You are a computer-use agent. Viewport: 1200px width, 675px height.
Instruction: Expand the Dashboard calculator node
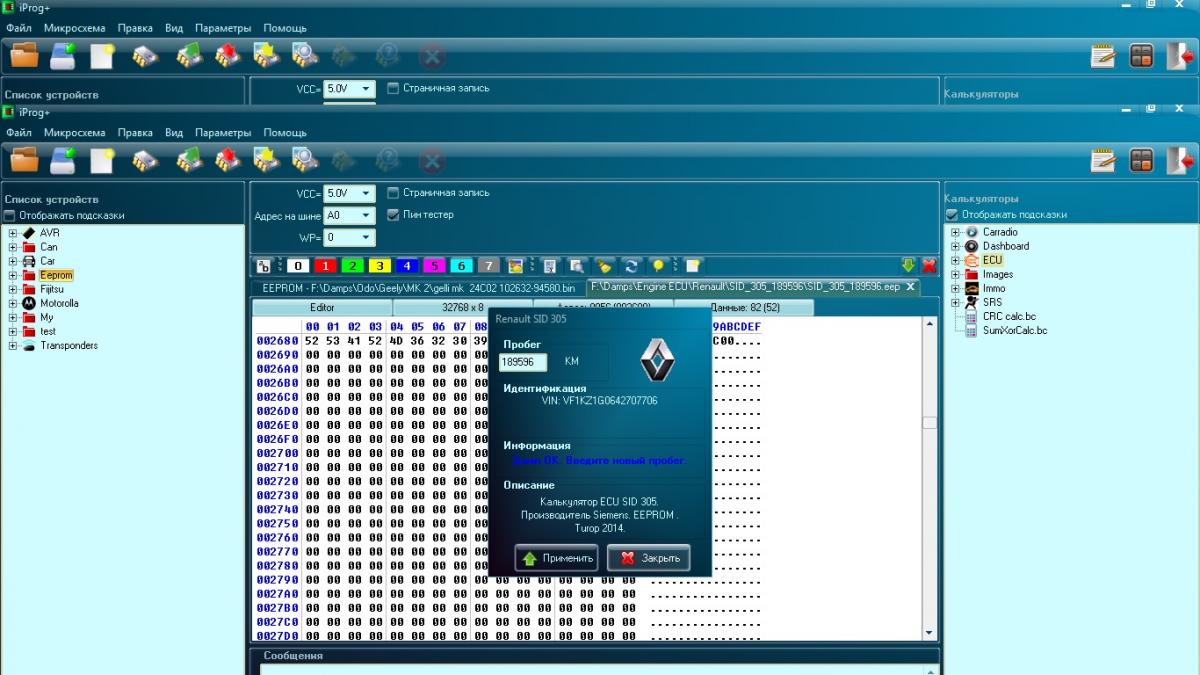pyautogui.click(x=955, y=246)
